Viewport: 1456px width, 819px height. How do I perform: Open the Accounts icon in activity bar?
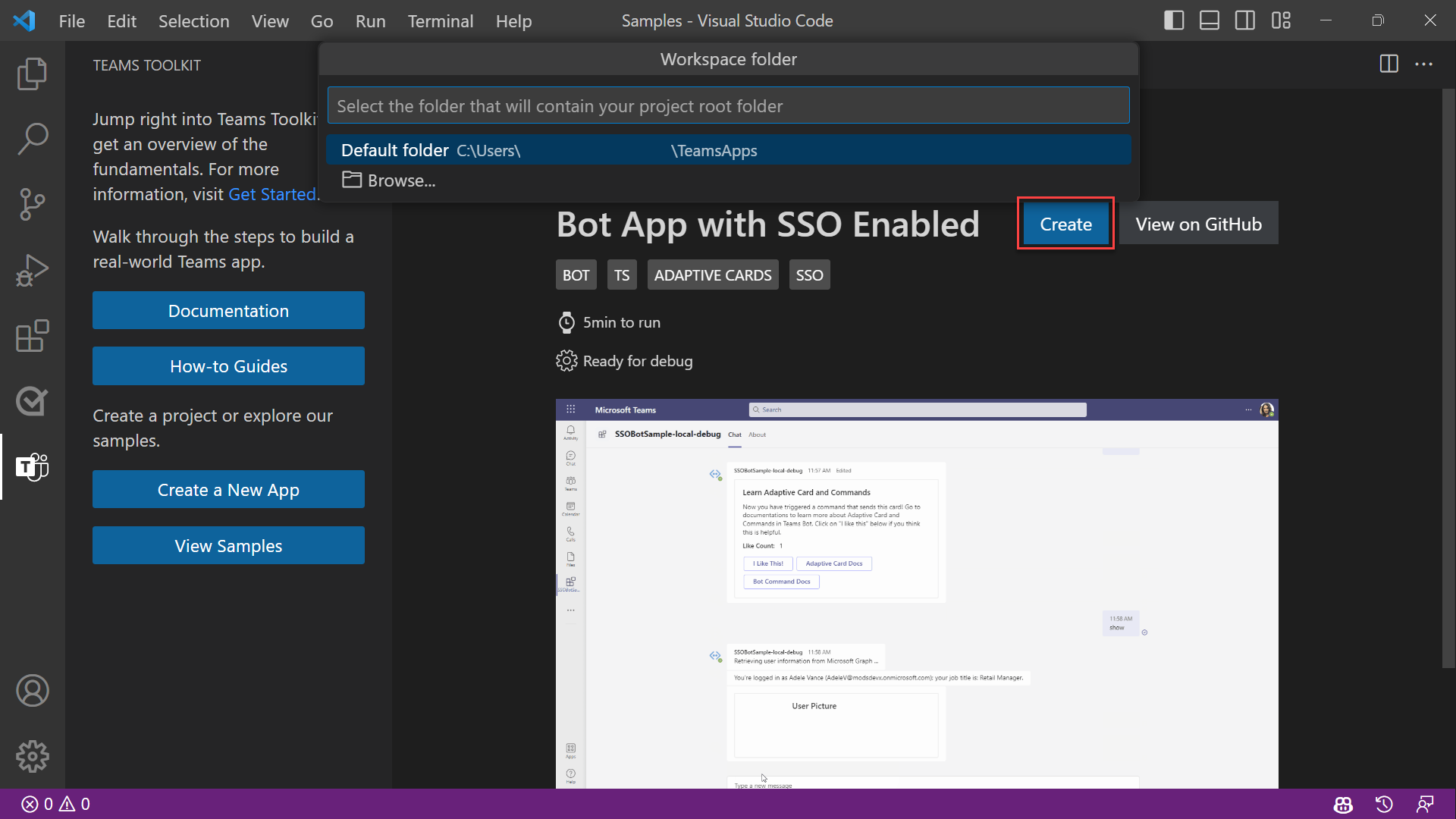point(32,691)
